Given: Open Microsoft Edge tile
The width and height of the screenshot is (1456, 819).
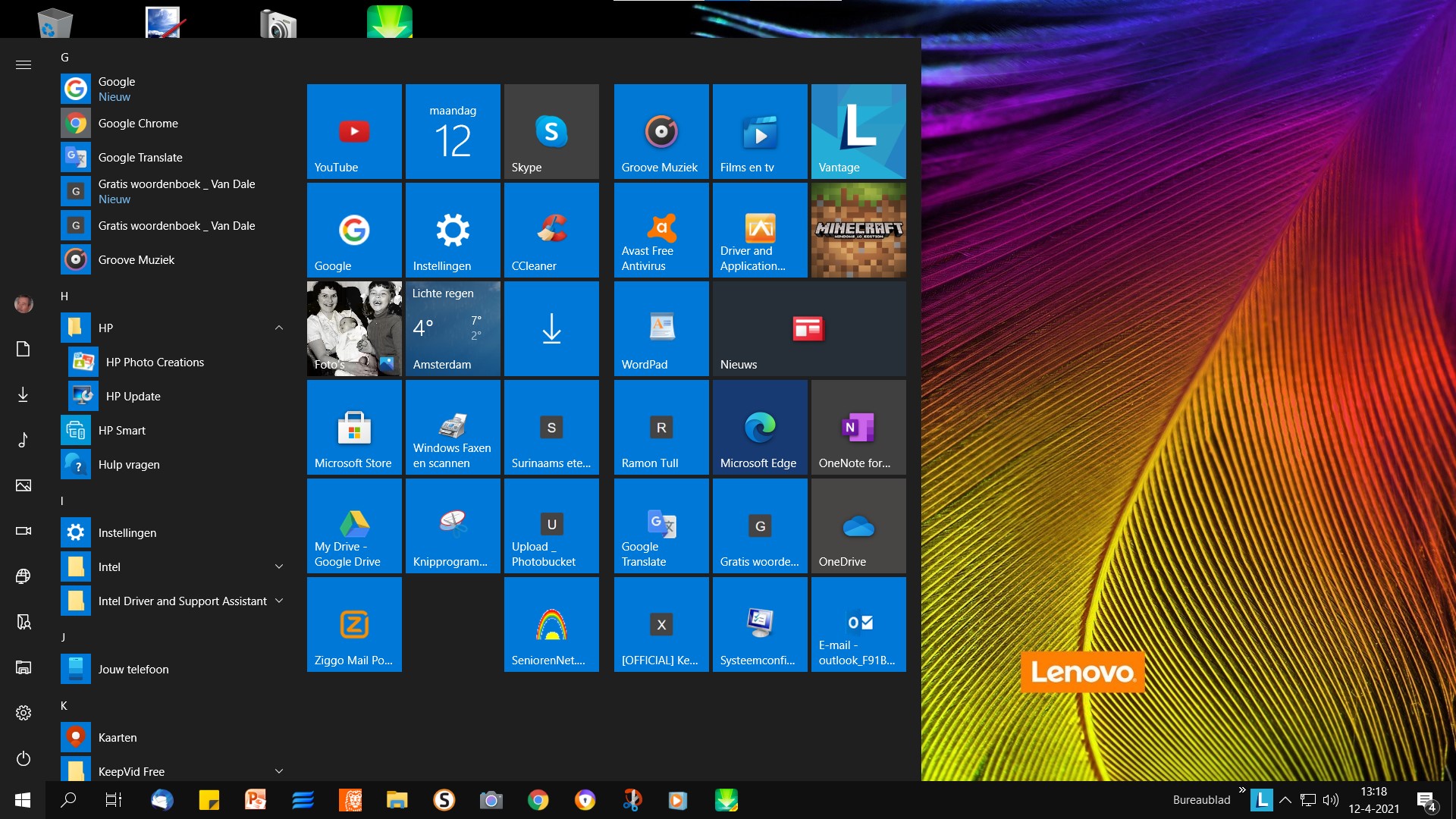Looking at the screenshot, I should pos(760,427).
